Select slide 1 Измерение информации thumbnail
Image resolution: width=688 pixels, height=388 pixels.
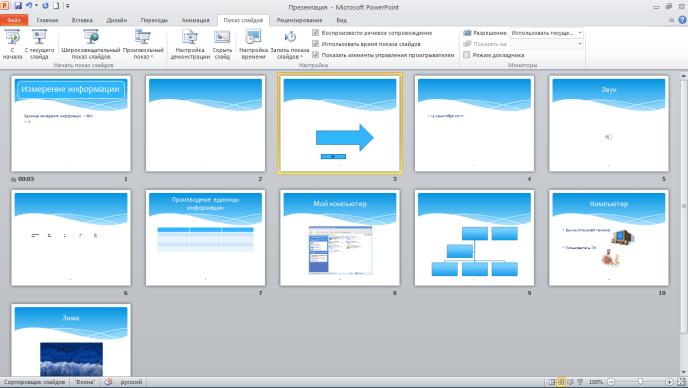[71, 123]
